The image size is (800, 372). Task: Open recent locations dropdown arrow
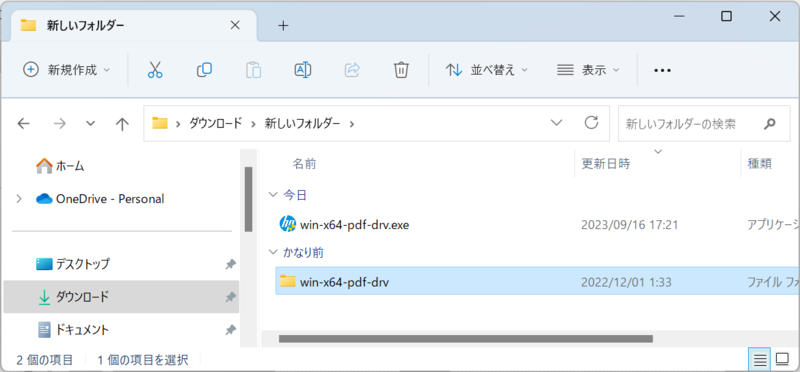coord(91,123)
